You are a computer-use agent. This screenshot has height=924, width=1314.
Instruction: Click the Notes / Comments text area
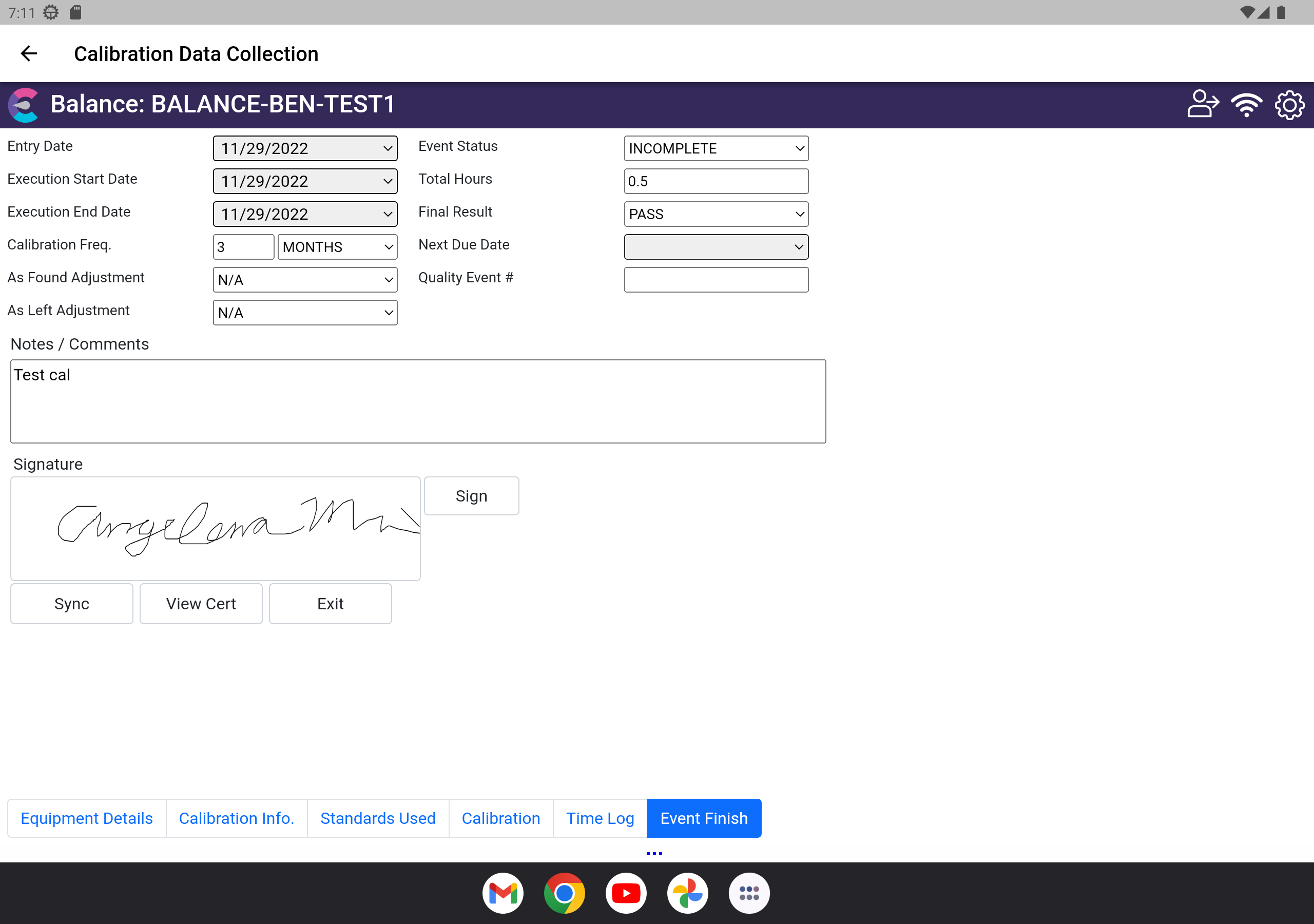[418, 401]
